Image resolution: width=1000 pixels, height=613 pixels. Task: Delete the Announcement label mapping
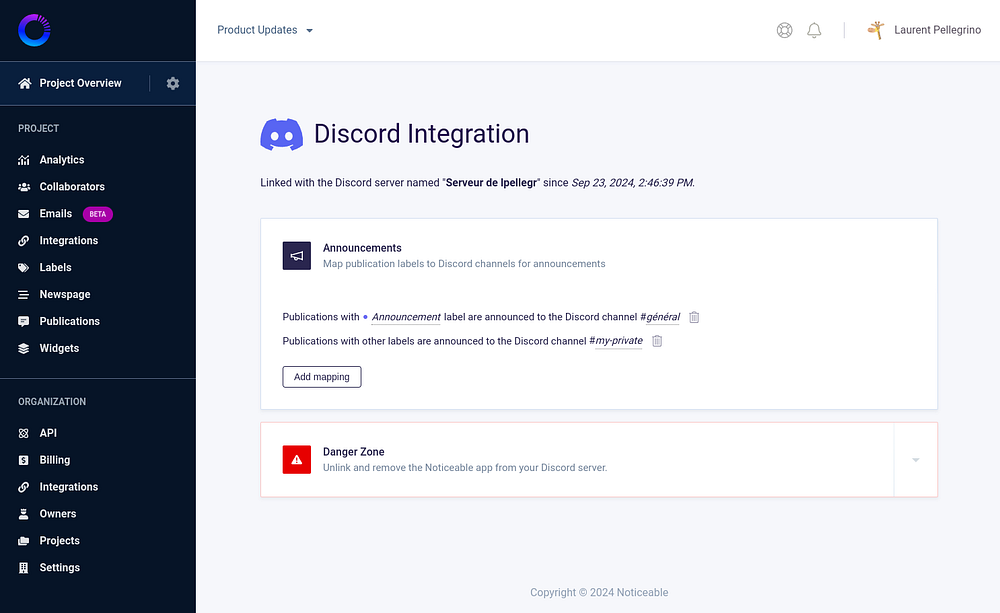694,317
